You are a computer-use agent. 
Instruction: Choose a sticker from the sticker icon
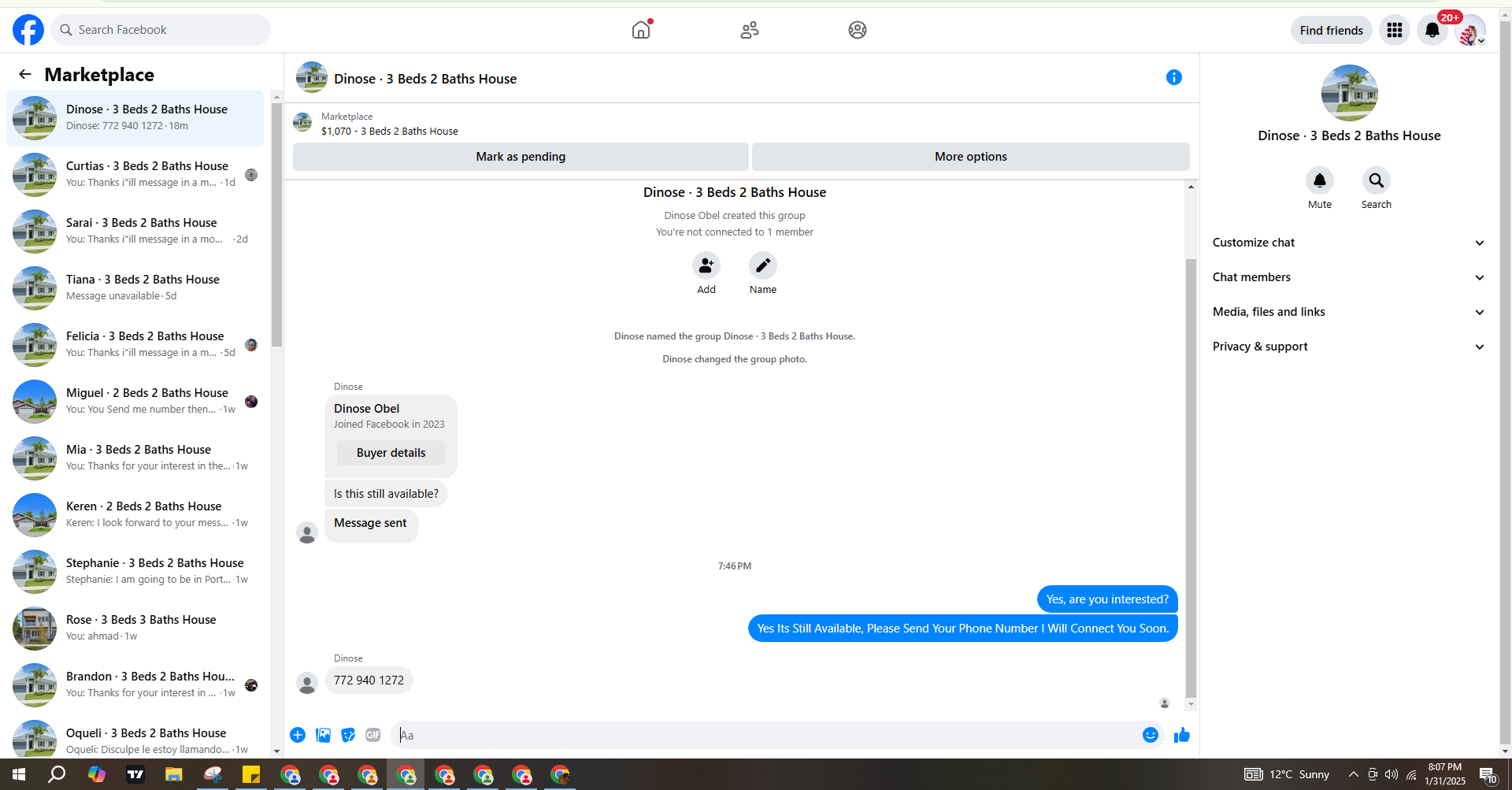348,735
